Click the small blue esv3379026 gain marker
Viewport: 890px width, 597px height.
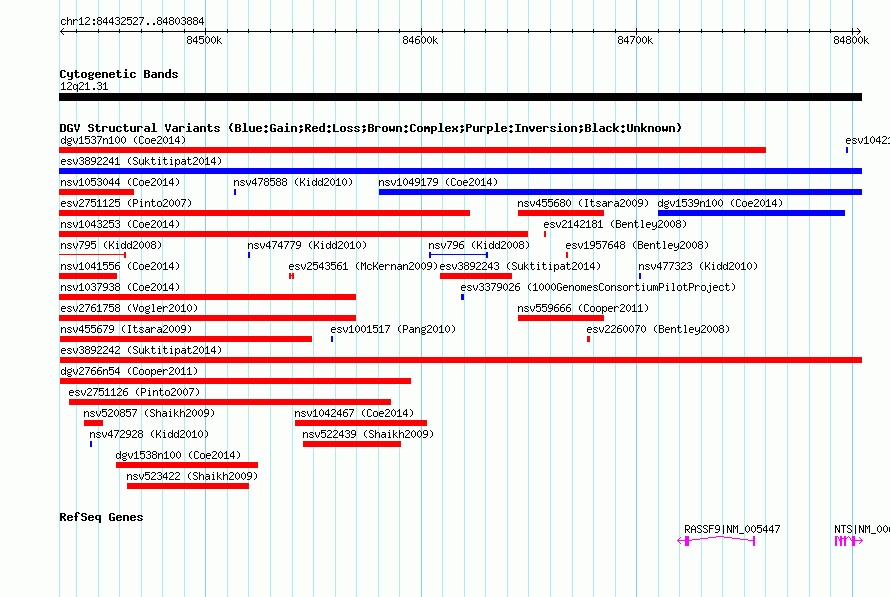click(463, 297)
